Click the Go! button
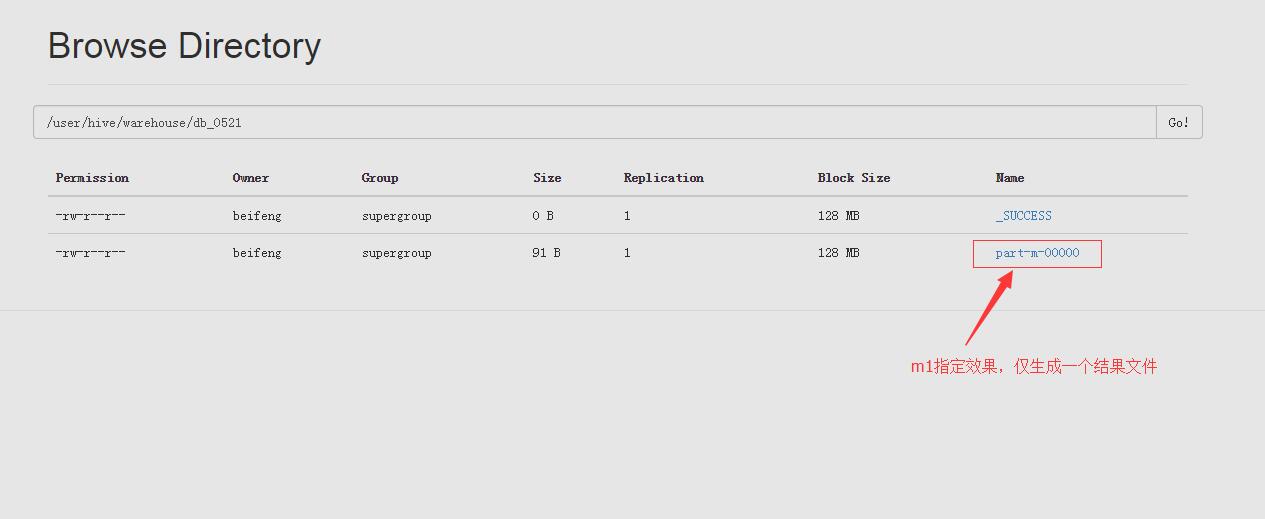Screen dimensions: 1265x519 click(x=1179, y=122)
